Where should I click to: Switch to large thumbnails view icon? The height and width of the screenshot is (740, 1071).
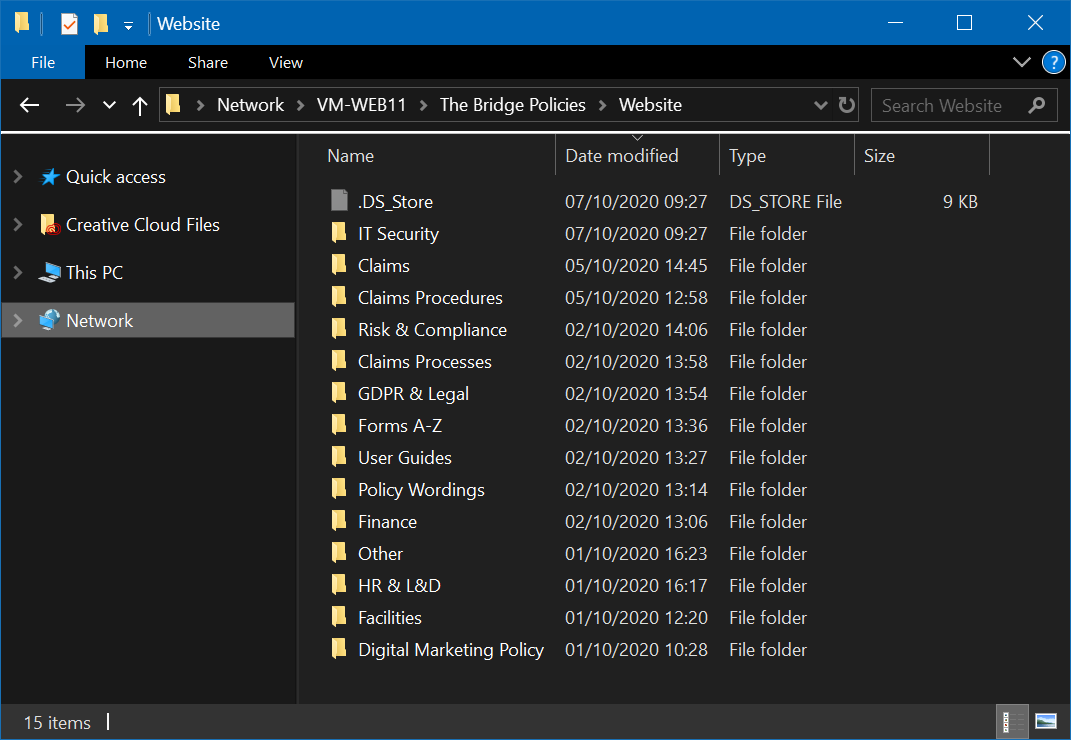point(1046,721)
